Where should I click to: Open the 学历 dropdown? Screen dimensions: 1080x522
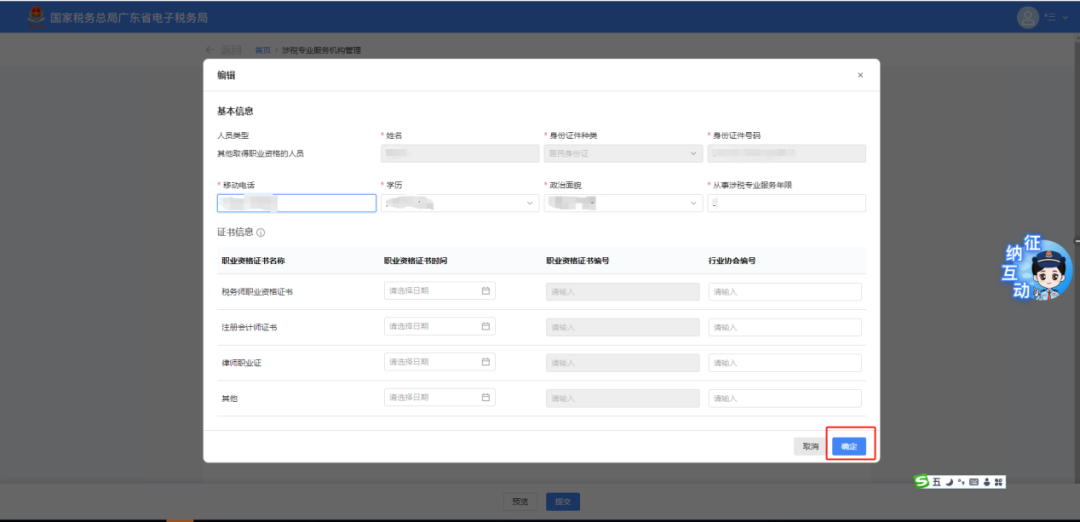[x=460, y=203]
